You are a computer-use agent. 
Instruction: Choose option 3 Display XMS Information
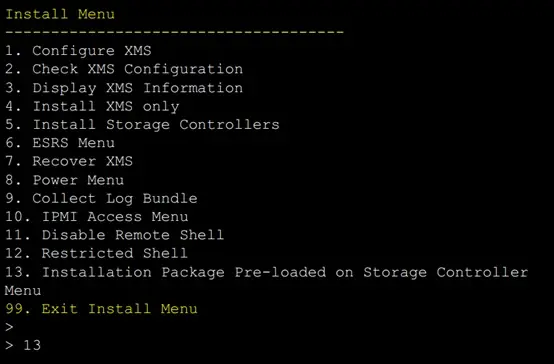[124, 88]
